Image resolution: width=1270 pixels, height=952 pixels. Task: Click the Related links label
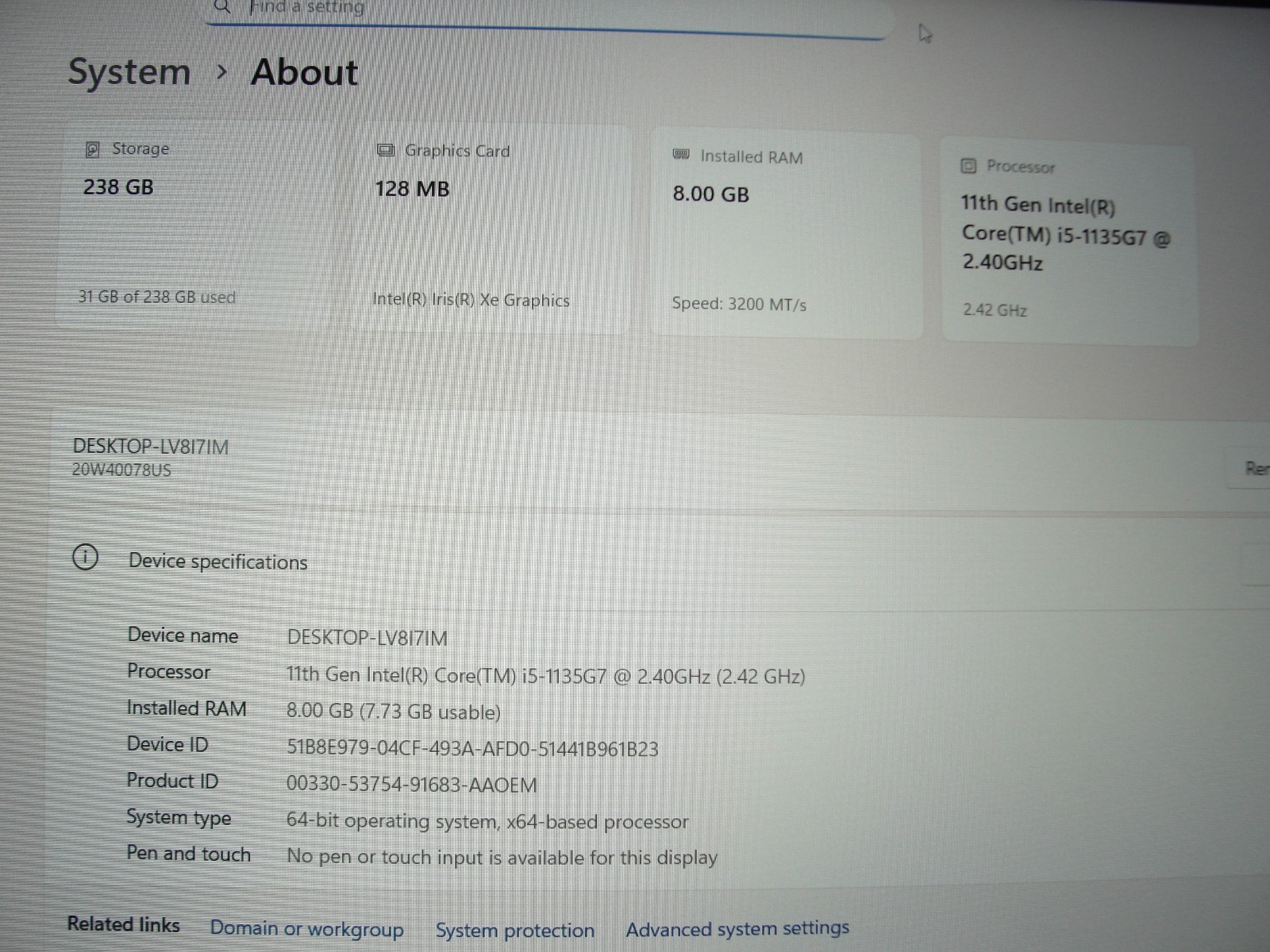tap(123, 924)
